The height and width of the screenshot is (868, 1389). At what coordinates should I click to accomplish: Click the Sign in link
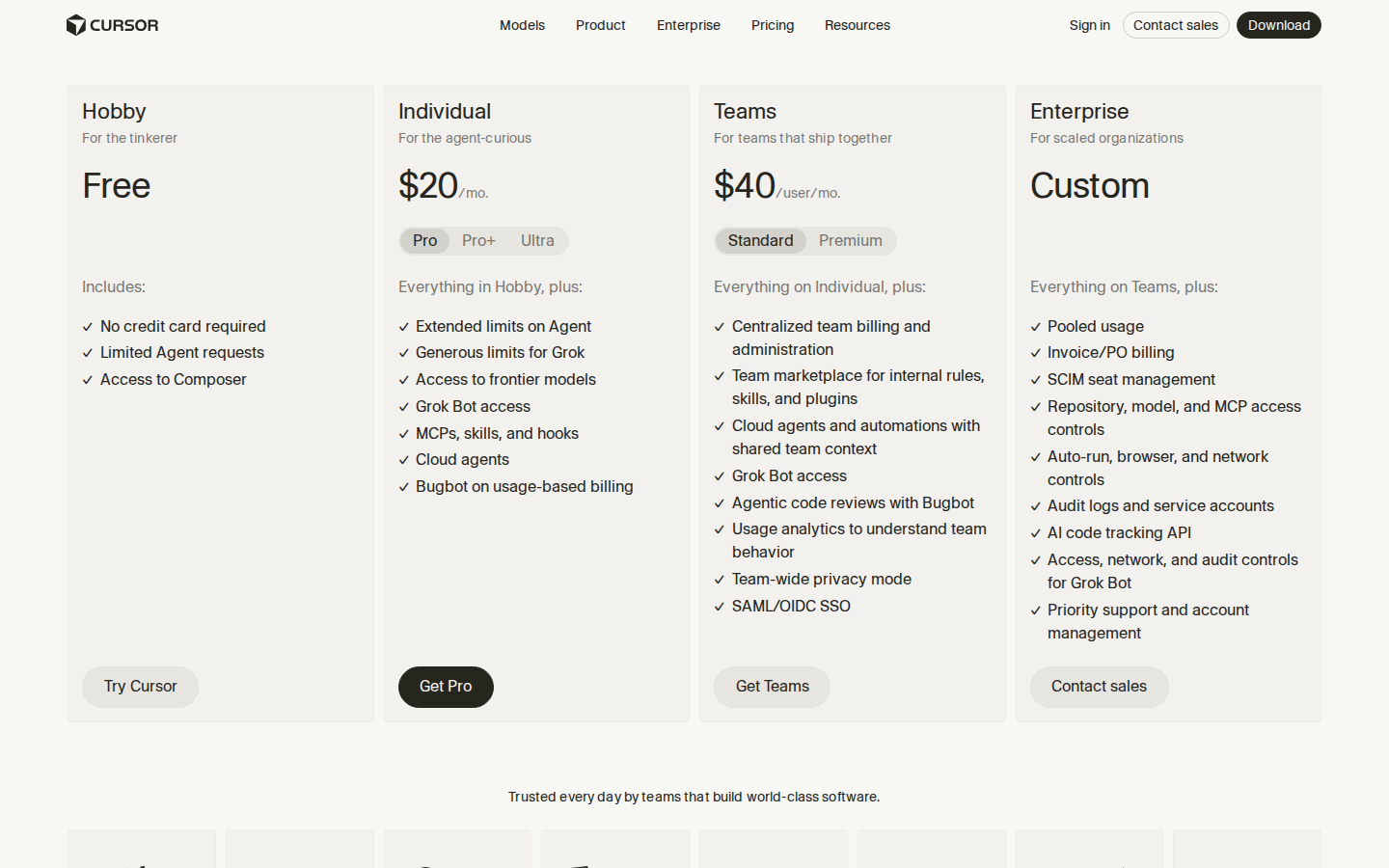click(x=1089, y=25)
